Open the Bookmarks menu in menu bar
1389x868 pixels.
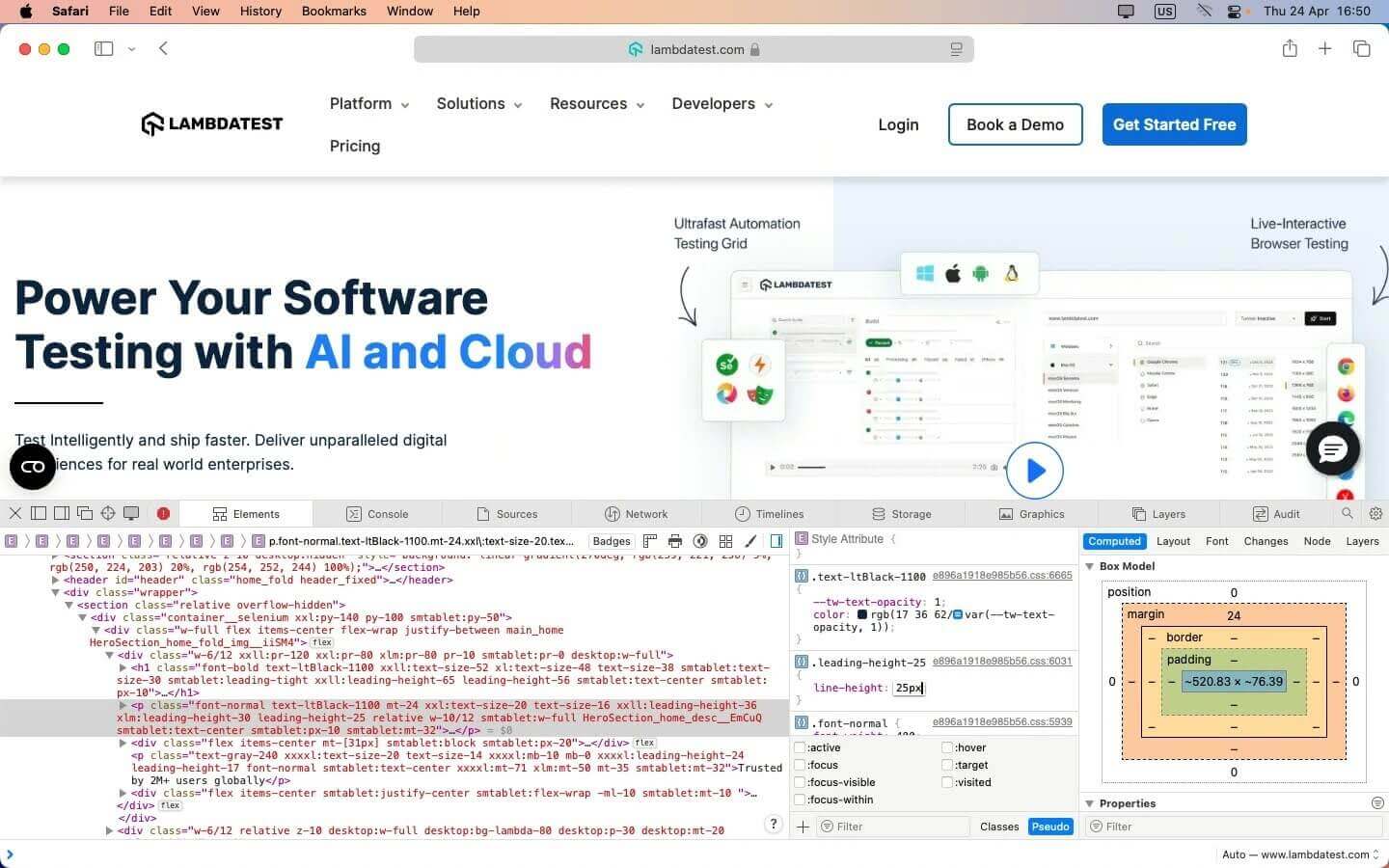pos(334,11)
